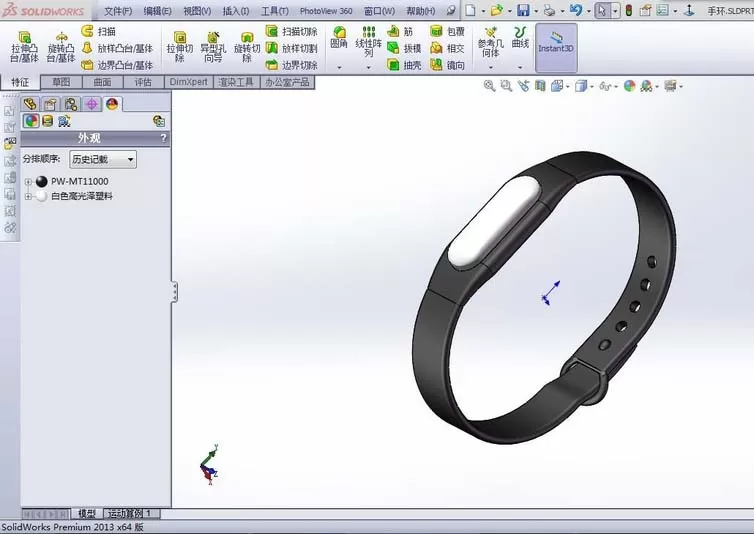Select the Intersect (相交) tool

point(447,48)
